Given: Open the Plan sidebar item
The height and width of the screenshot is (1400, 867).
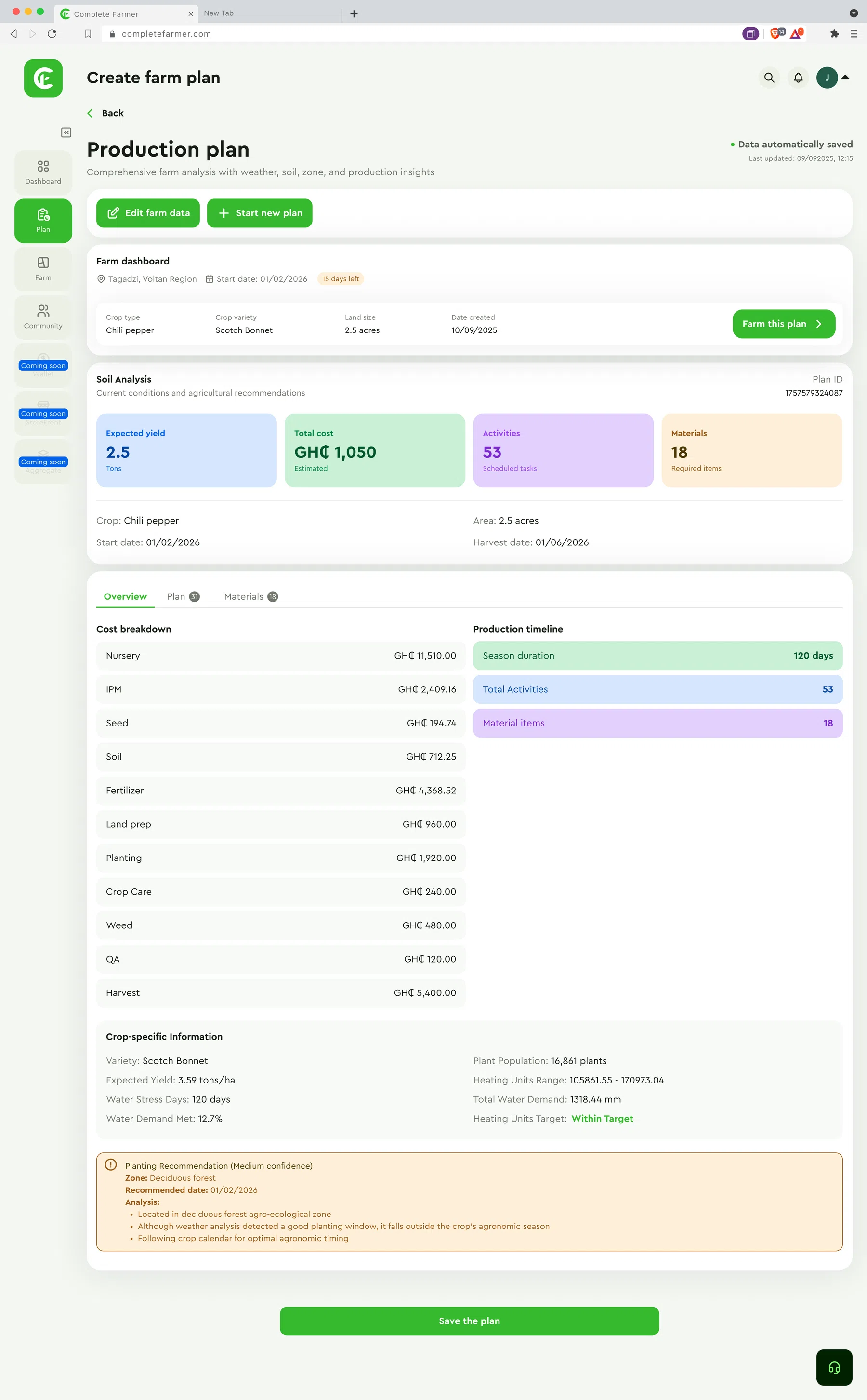Looking at the screenshot, I should click(43, 221).
